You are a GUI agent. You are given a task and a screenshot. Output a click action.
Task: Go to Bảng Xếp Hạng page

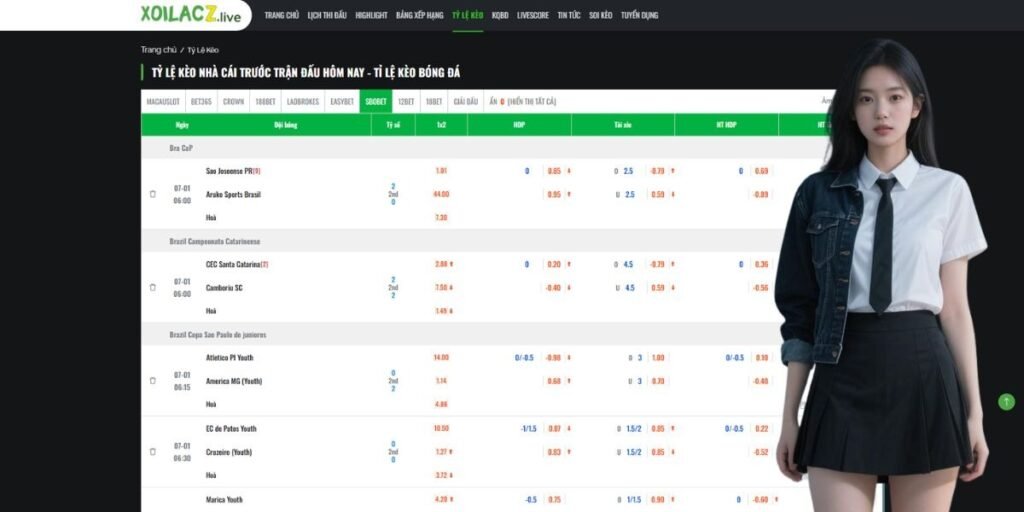coord(419,16)
